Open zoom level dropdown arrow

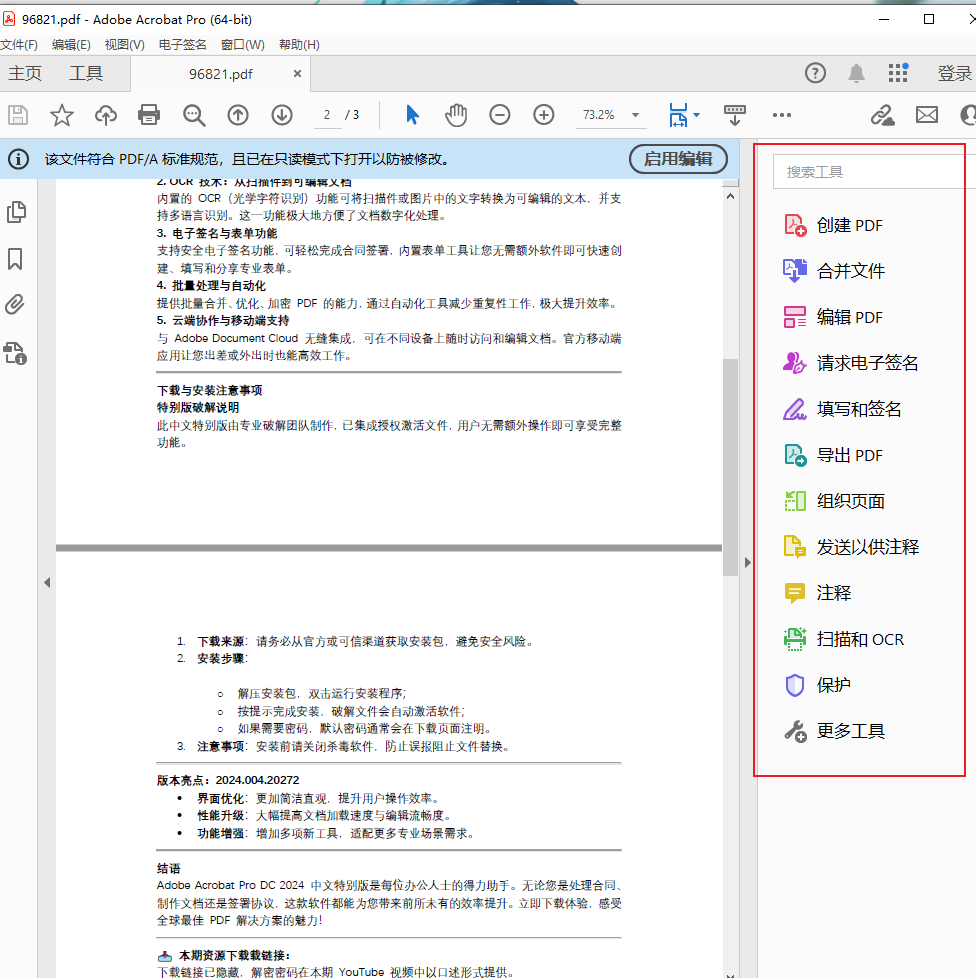tap(635, 115)
